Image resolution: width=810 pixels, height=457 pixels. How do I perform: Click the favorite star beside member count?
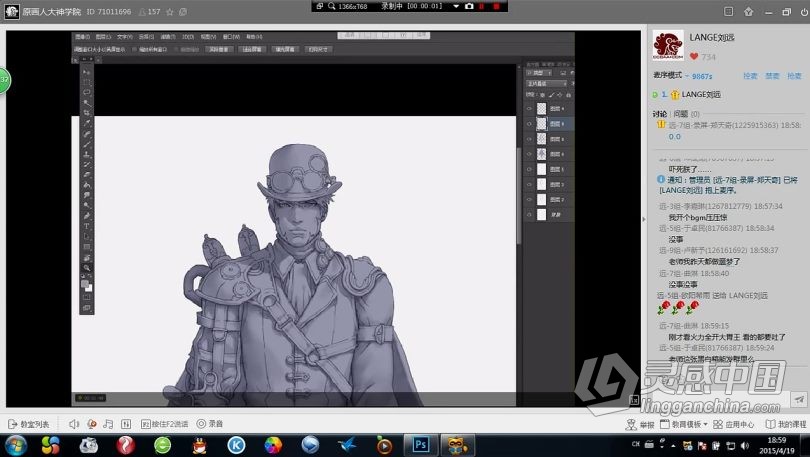pyautogui.click(x=169, y=12)
